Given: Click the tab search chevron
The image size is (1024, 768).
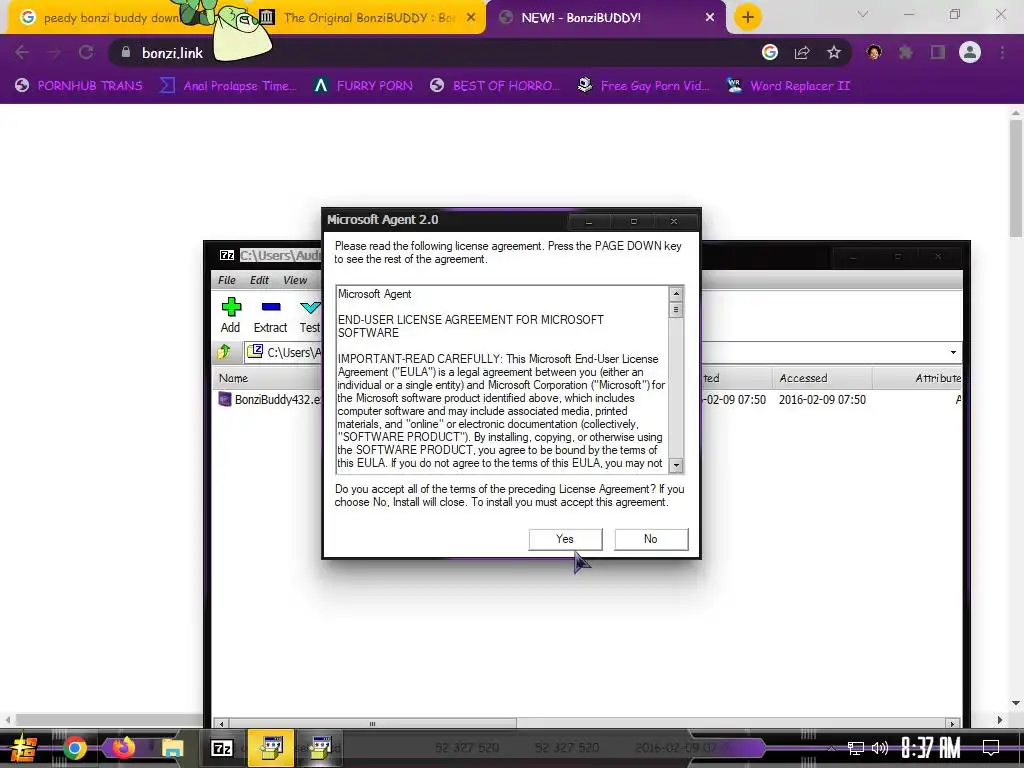Looking at the screenshot, I should [863, 14].
